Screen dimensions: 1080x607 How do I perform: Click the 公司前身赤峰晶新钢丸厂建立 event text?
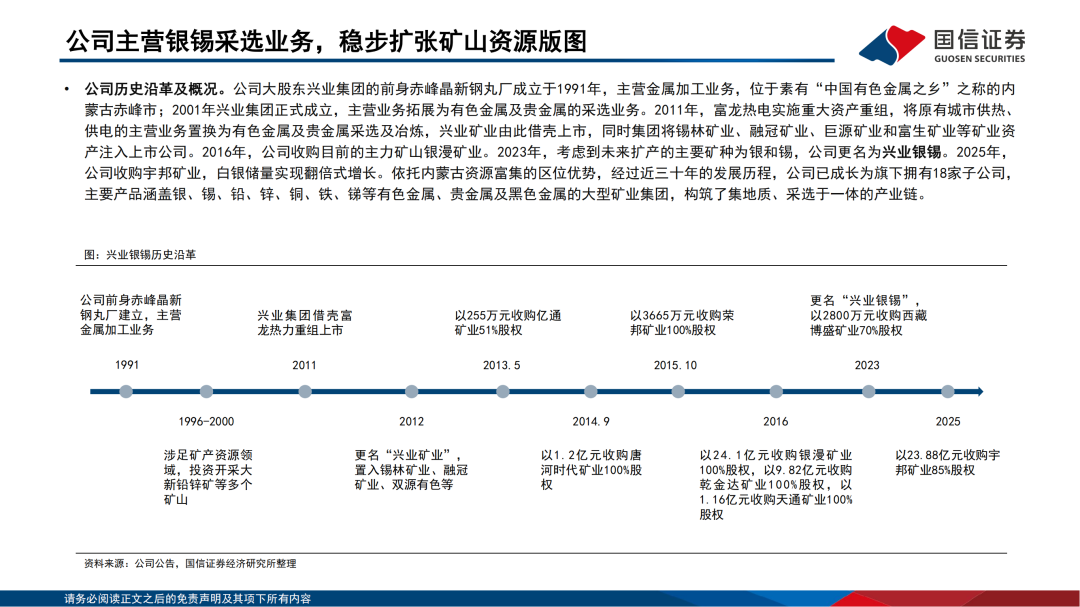pos(131,316)
